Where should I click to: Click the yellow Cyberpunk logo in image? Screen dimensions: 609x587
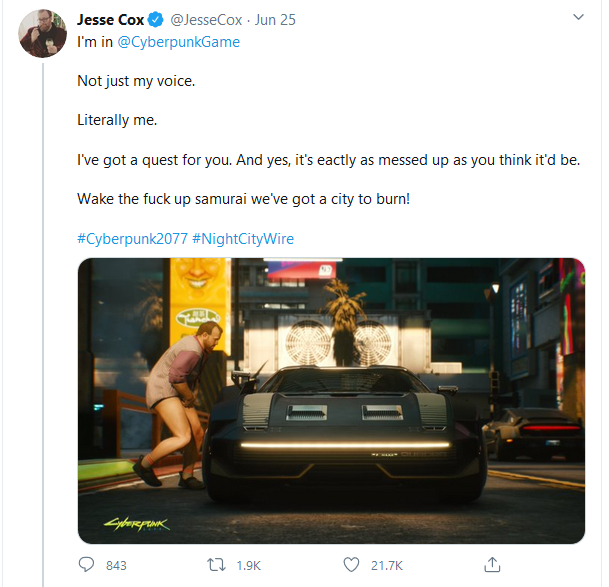(137, 524)
